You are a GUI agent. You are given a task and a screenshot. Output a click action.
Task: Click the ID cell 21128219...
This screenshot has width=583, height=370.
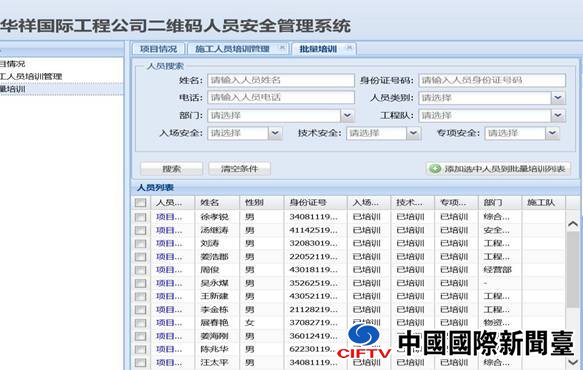[x=313, y=310]
